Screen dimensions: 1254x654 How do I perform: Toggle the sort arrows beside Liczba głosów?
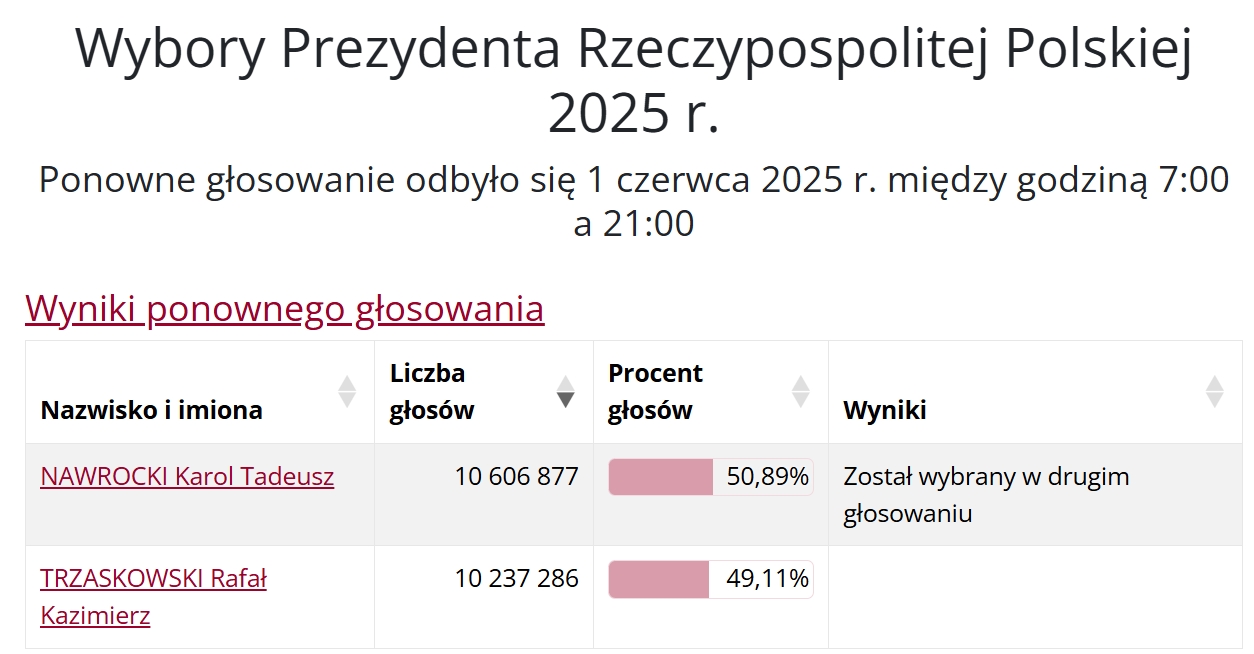(566, 391)
